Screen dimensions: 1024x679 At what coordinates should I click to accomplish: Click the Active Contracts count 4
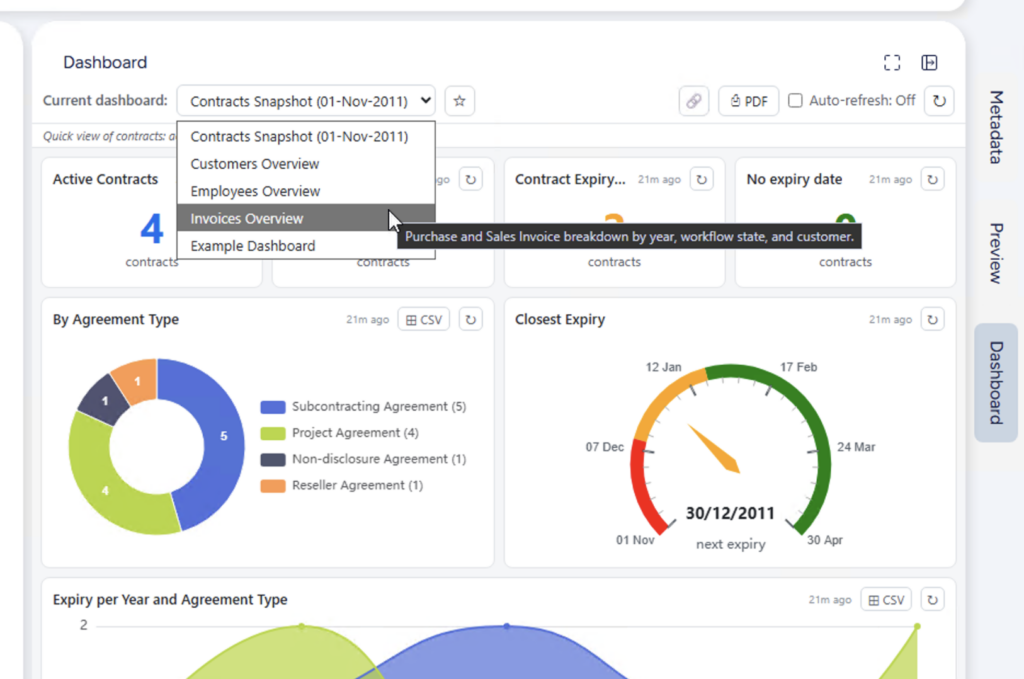[152, 229]
